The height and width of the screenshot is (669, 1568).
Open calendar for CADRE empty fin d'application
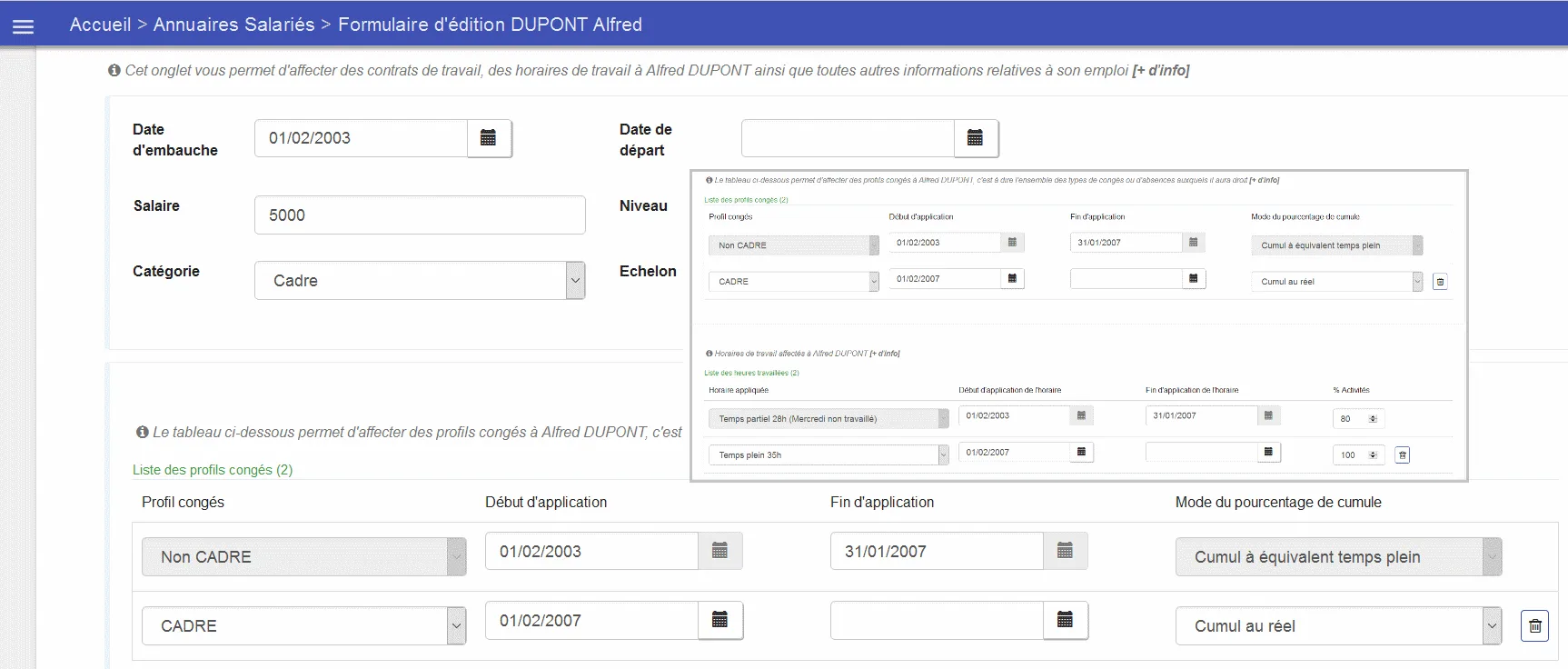pos(1066,620)
